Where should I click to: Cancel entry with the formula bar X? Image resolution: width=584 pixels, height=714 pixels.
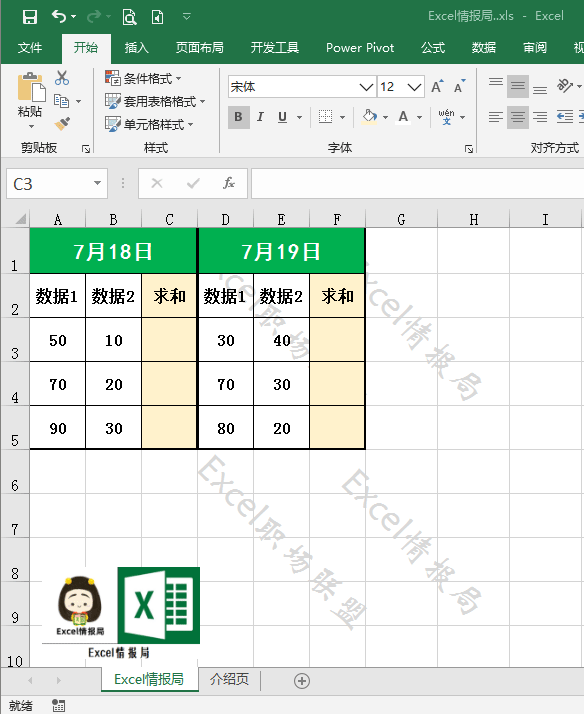[x=157, y=183]
